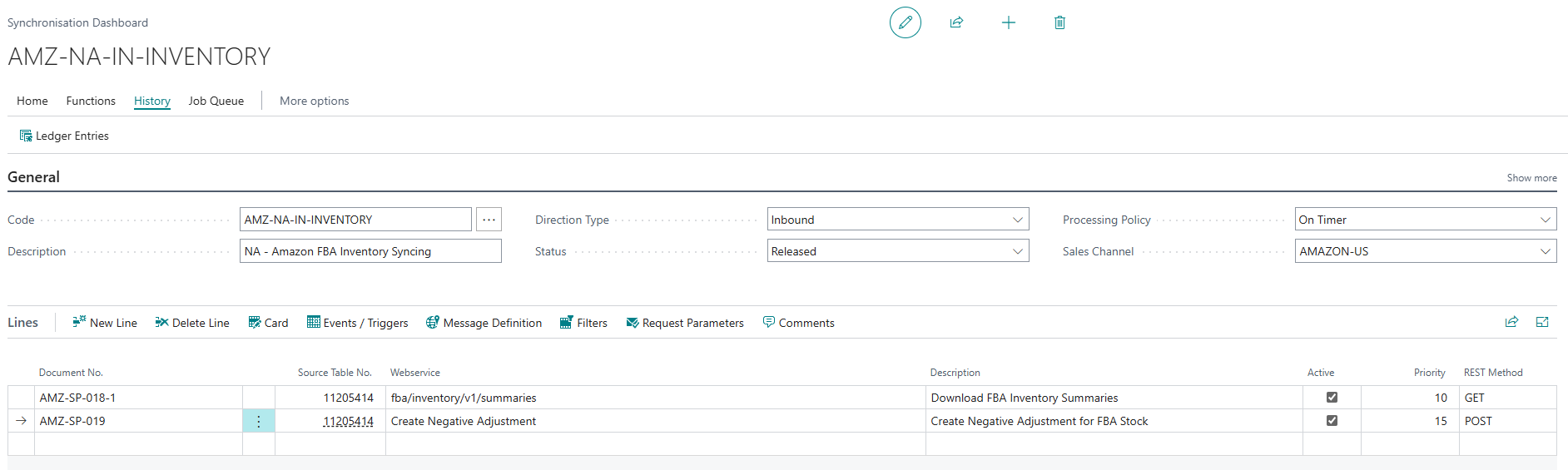Toggle Active checkbox for AMZ-SP-018-1
Image resolution: width=1568 pixels, height=470 pixels.
pos(1332,398)
